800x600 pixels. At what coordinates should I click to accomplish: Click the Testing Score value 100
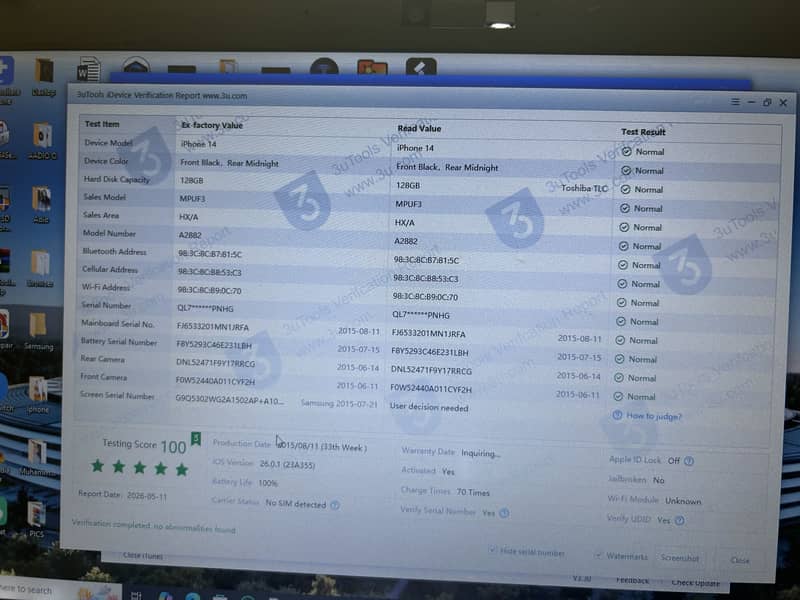tap(173, 447)
